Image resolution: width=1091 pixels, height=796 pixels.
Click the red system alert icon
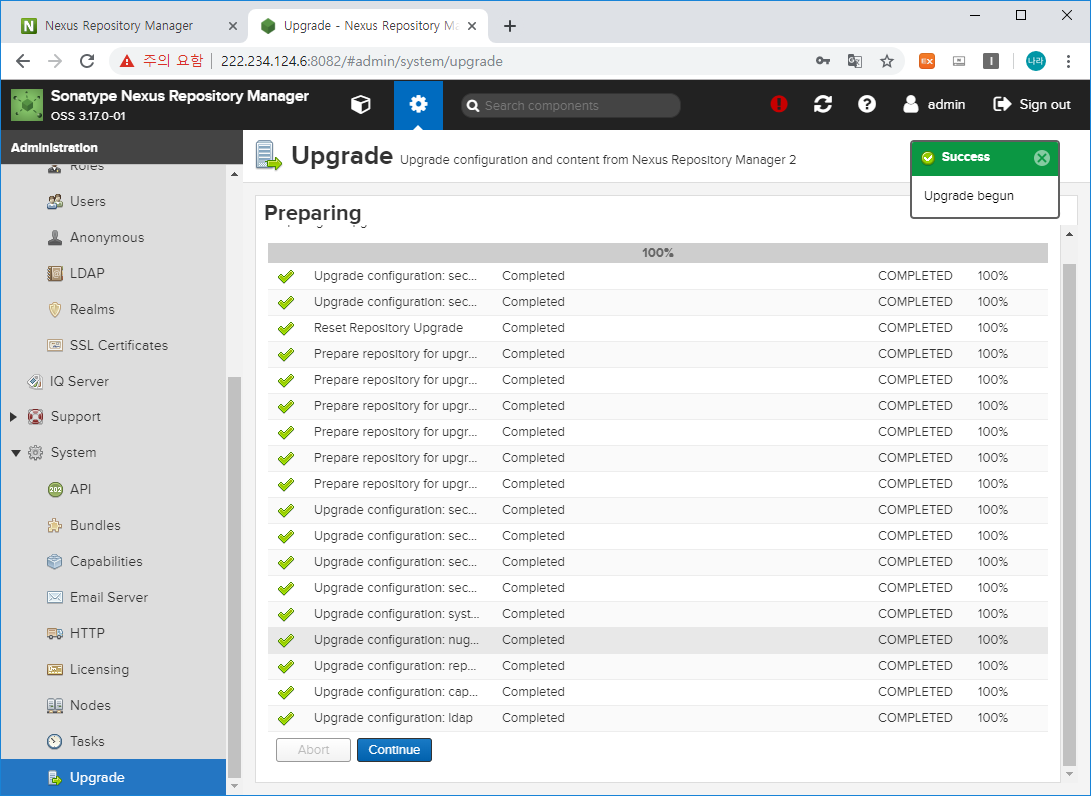(x=779, y=104)
